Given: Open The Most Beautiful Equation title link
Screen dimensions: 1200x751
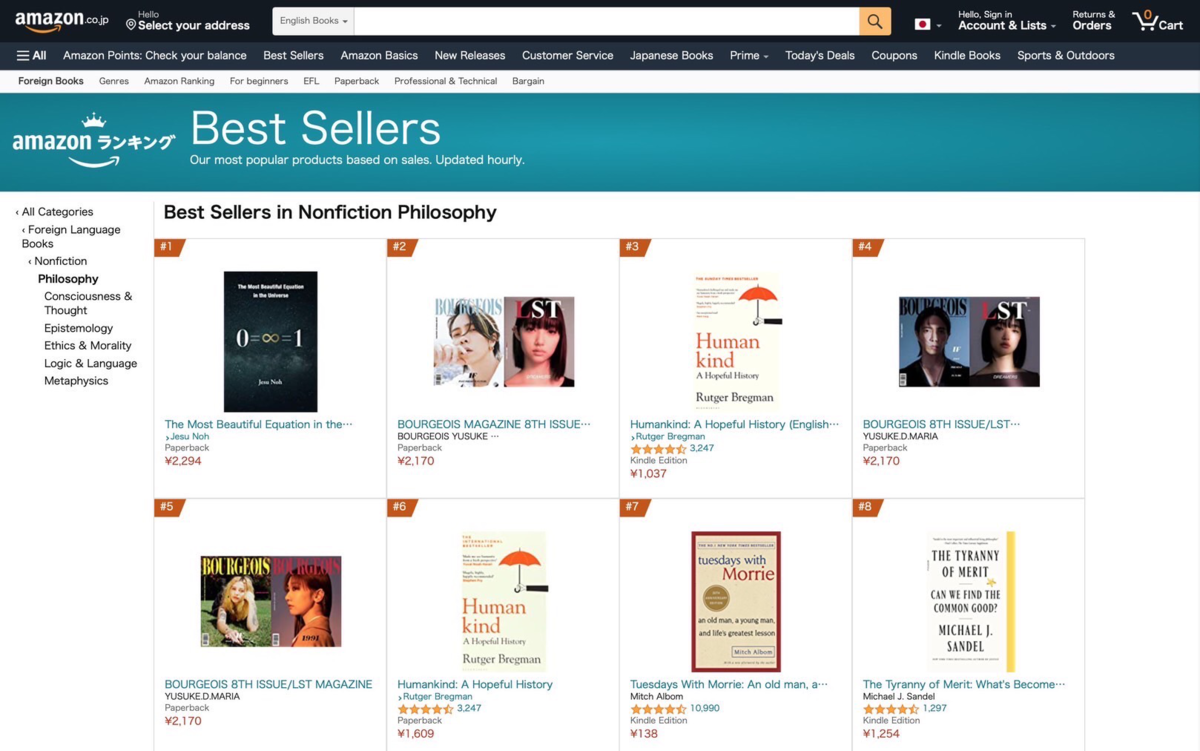Looking at the screenshot, I should 259,424.
